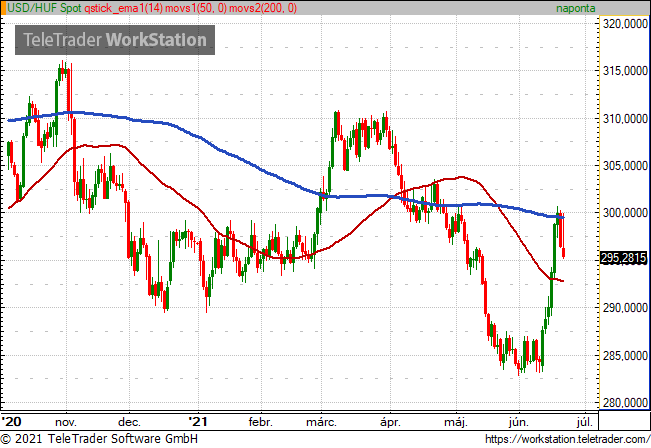This screenshot has height=448, width=651.
Task: Click the '21 year label on time axis
Action: [x=198, y=422]
